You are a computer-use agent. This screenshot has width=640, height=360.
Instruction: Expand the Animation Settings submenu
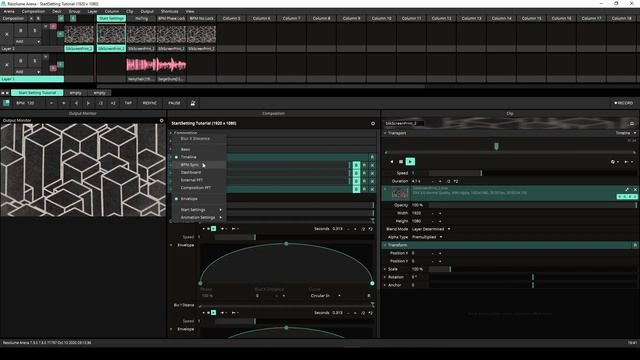coord(199,218)
